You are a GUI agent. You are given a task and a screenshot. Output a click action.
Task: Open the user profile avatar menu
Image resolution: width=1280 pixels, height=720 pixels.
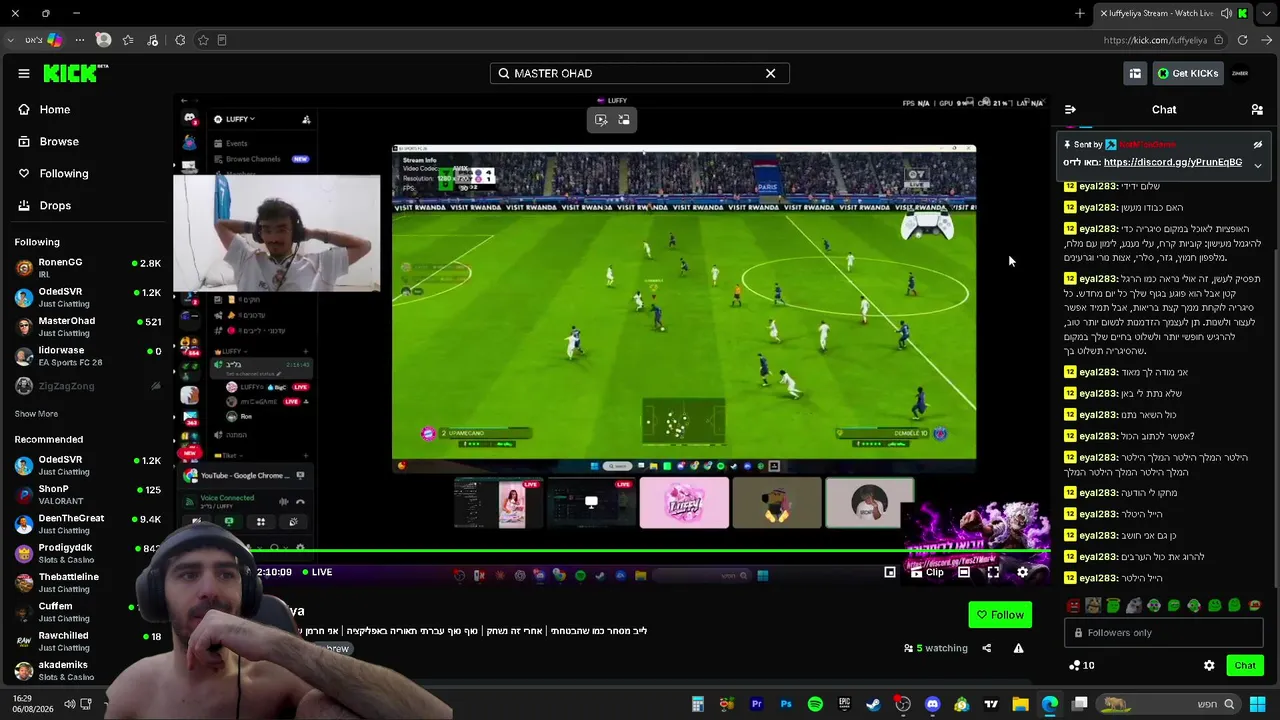[x=1240, y=73]
